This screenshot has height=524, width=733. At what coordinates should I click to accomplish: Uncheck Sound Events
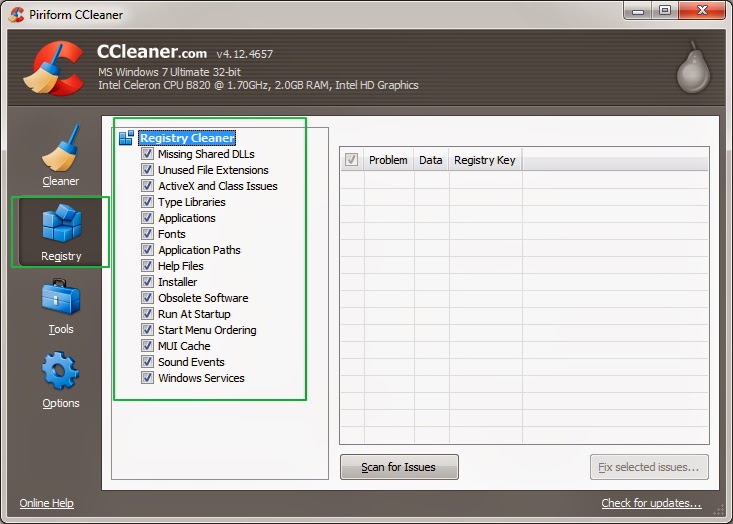[147, 362]
